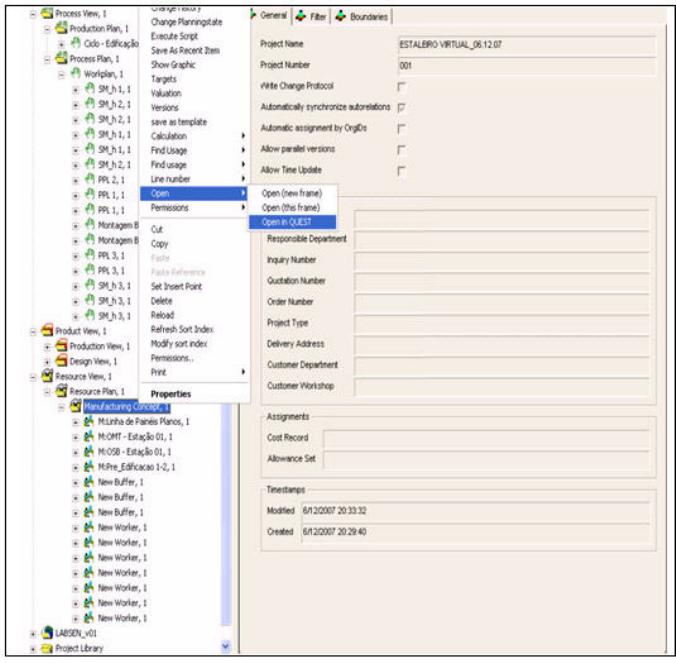Screen dimensions: 676x663
Task: Enable the Allow Time Update checkbox
Action: (401, 171)
